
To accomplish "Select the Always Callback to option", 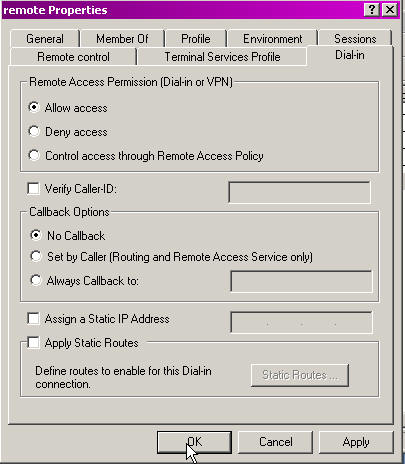I will [x=36, y=280].
